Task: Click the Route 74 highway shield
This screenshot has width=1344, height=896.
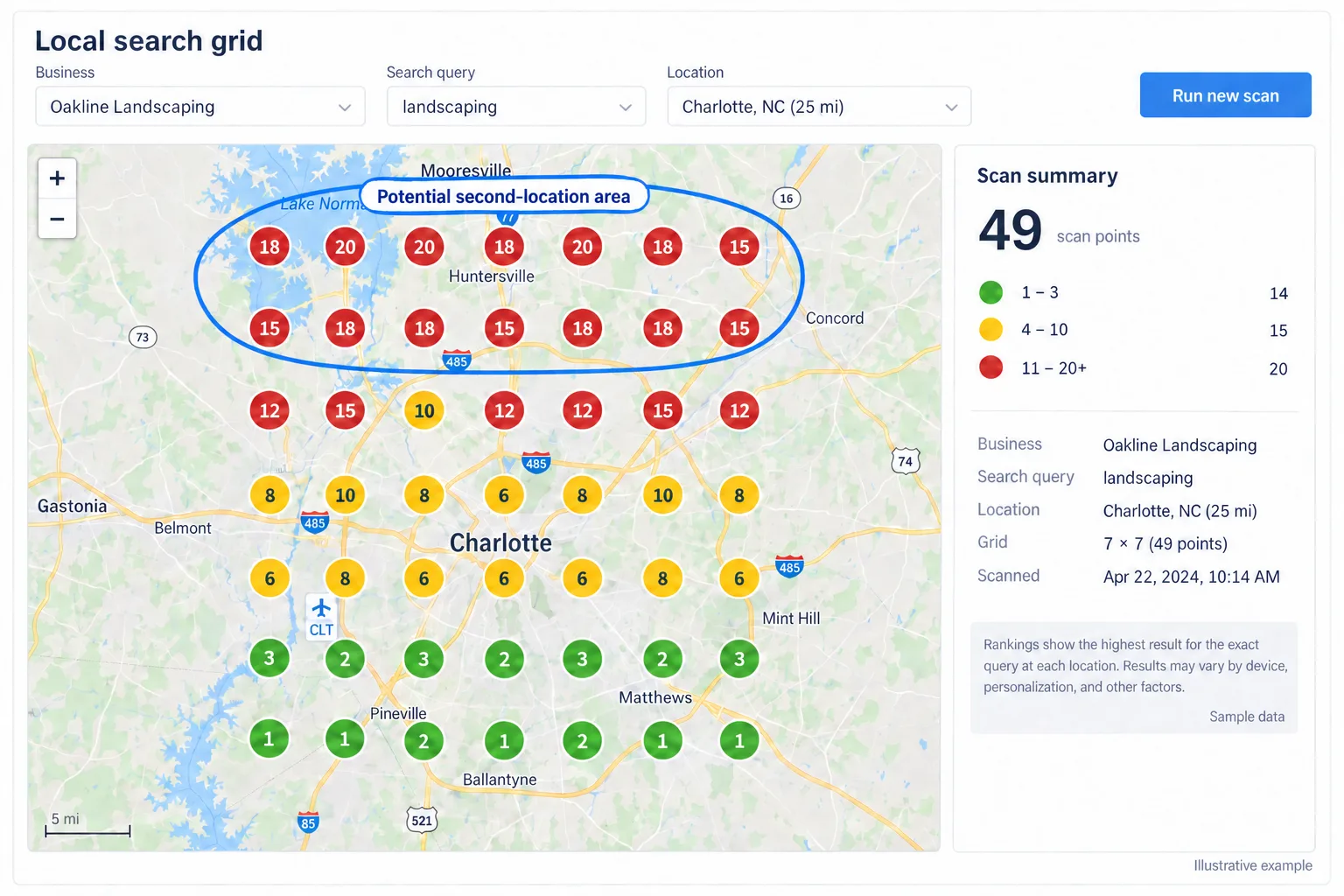Action: [906, 461]
